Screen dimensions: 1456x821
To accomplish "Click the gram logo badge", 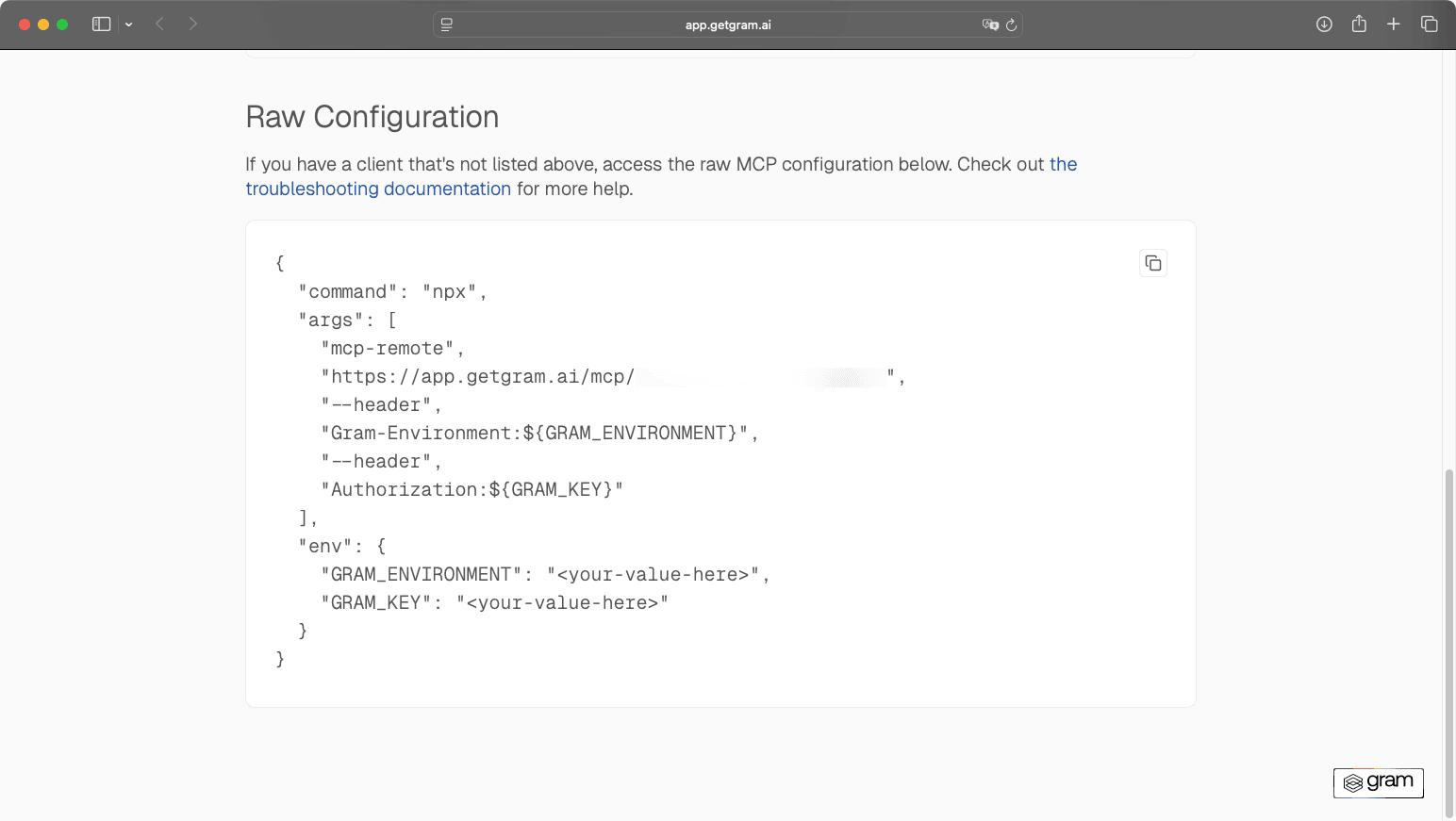I will (1378, 782).
